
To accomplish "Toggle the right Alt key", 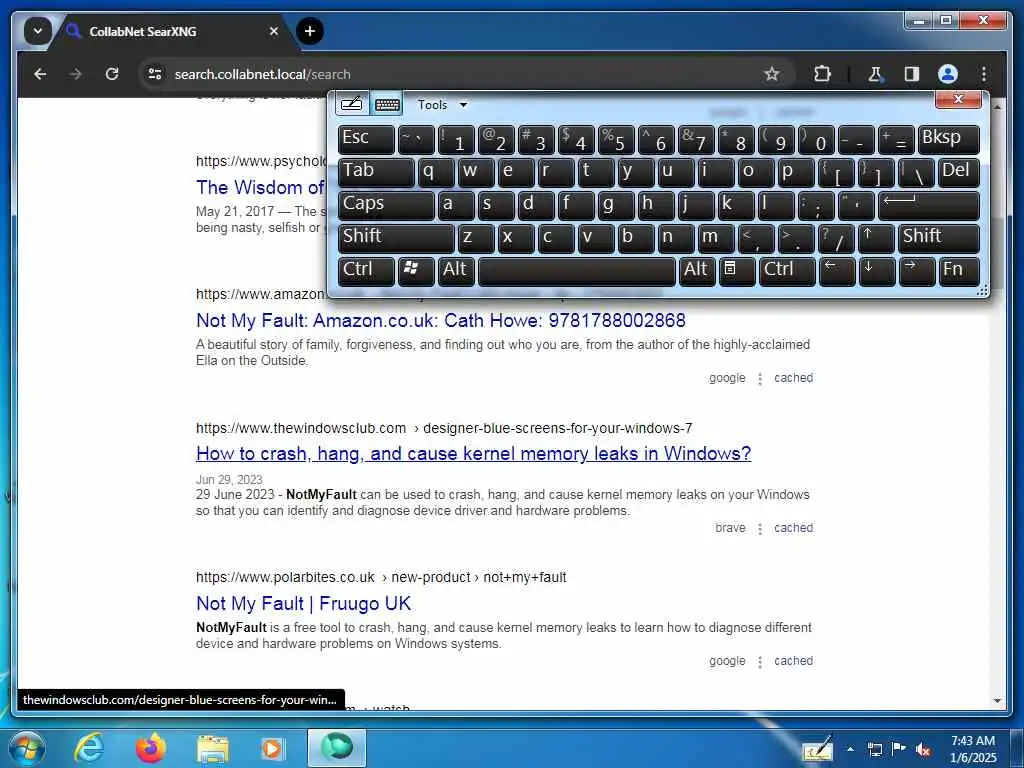I will tap(696, 271).
